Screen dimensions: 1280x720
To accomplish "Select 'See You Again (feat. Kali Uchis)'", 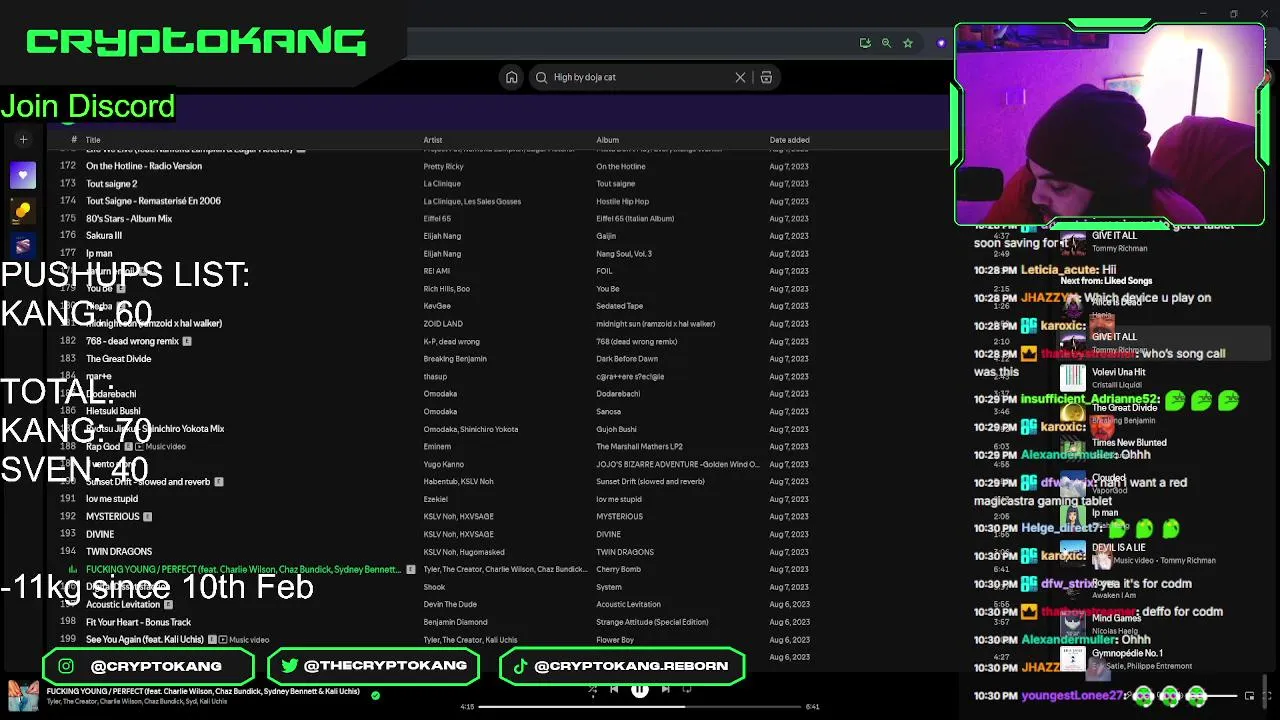I will [145, 640].
